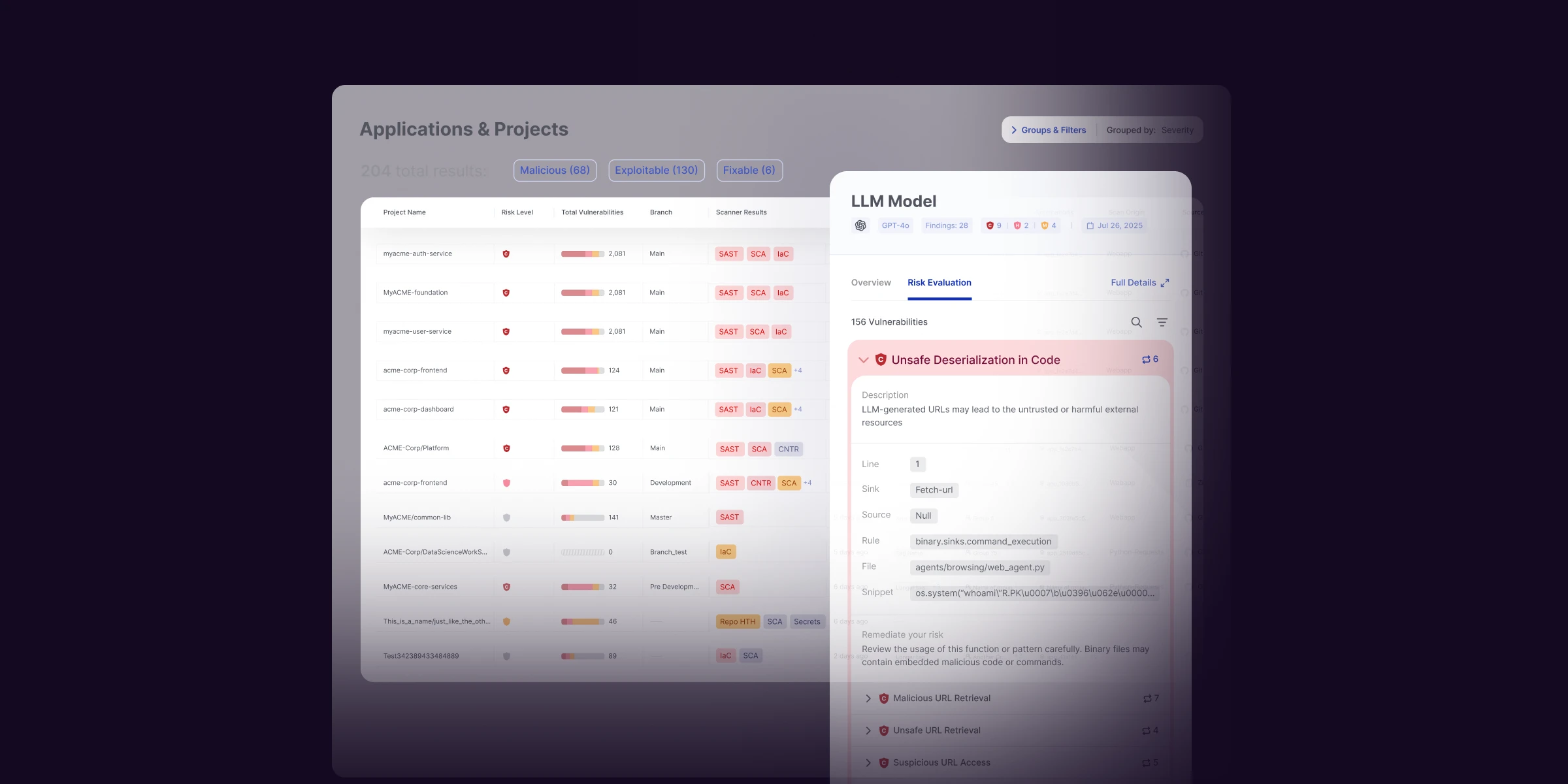This screenshot has height=784, width=1568.
Task: Click the shield icon beside Suspicious URL Access
Action: coord(884,762)
